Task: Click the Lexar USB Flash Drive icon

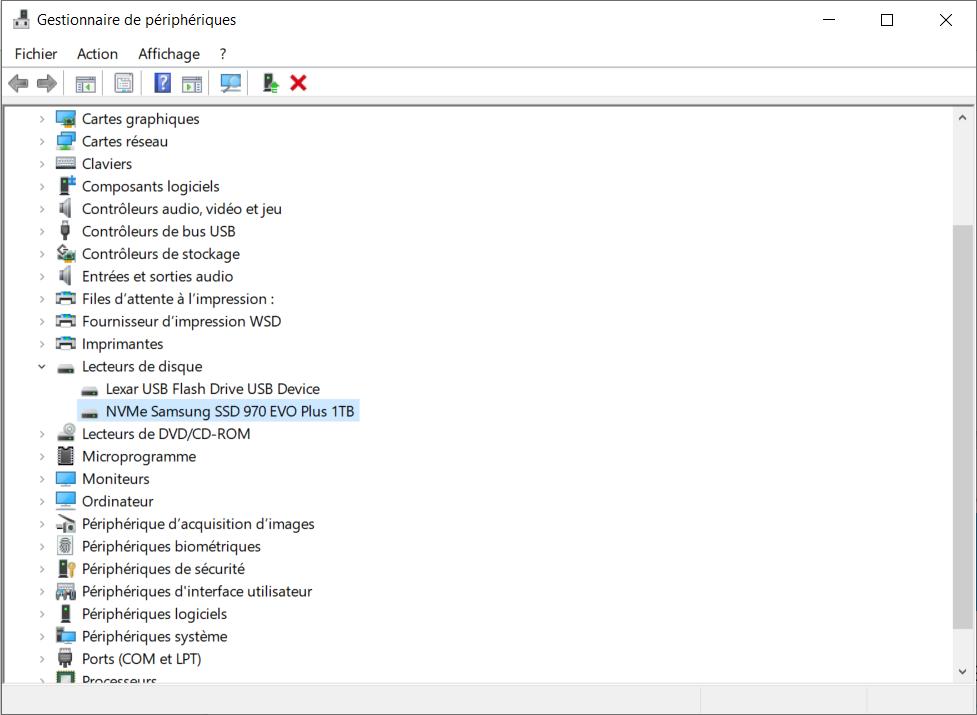Action: [90, 389]
